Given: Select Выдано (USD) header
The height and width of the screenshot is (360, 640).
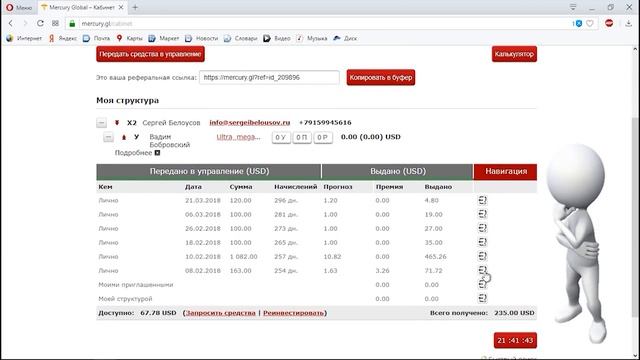Looking at the screenshot, I should 398,171.
